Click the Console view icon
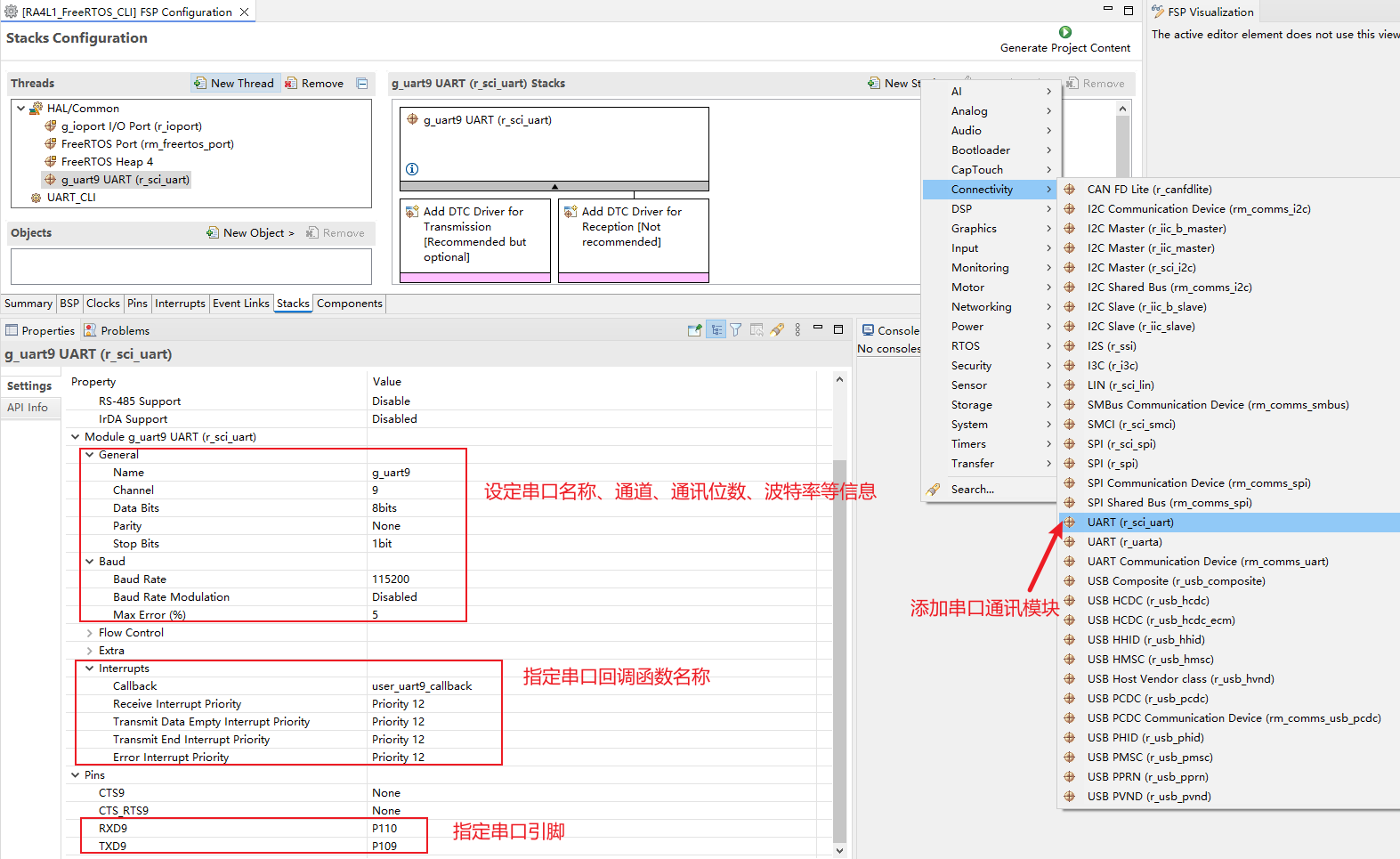Image resolution: width=1400 pixels, height=859 pixels. coord(868,330)
